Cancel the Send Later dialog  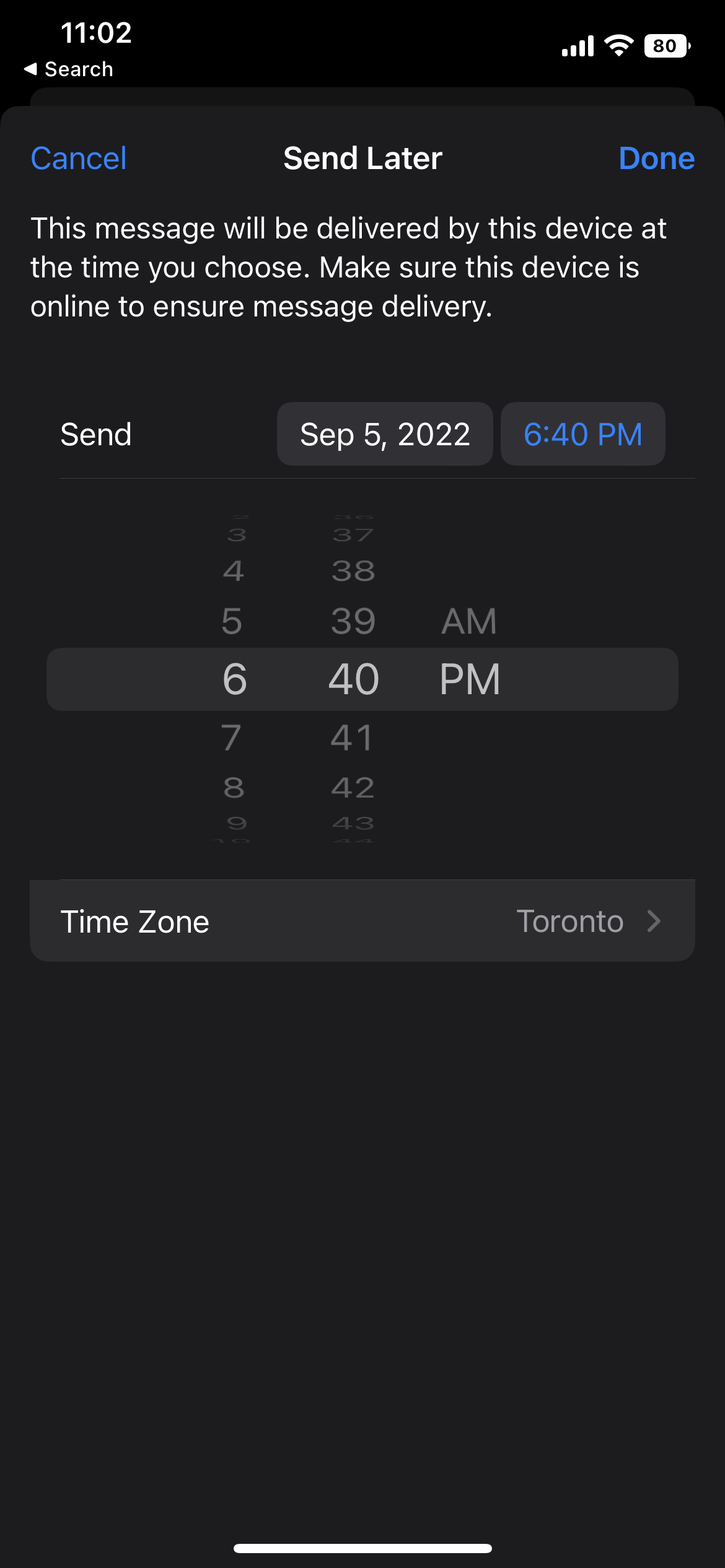click(79, 159)
